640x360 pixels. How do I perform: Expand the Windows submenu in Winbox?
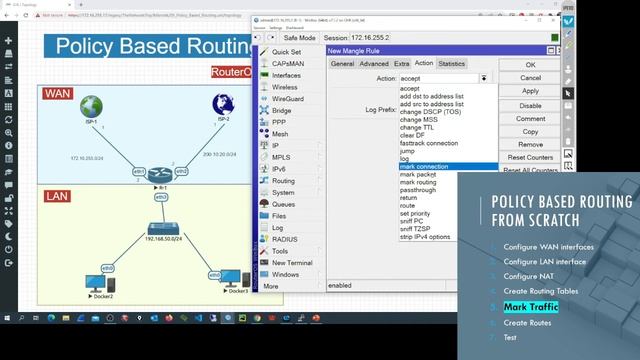click(292, 275)
